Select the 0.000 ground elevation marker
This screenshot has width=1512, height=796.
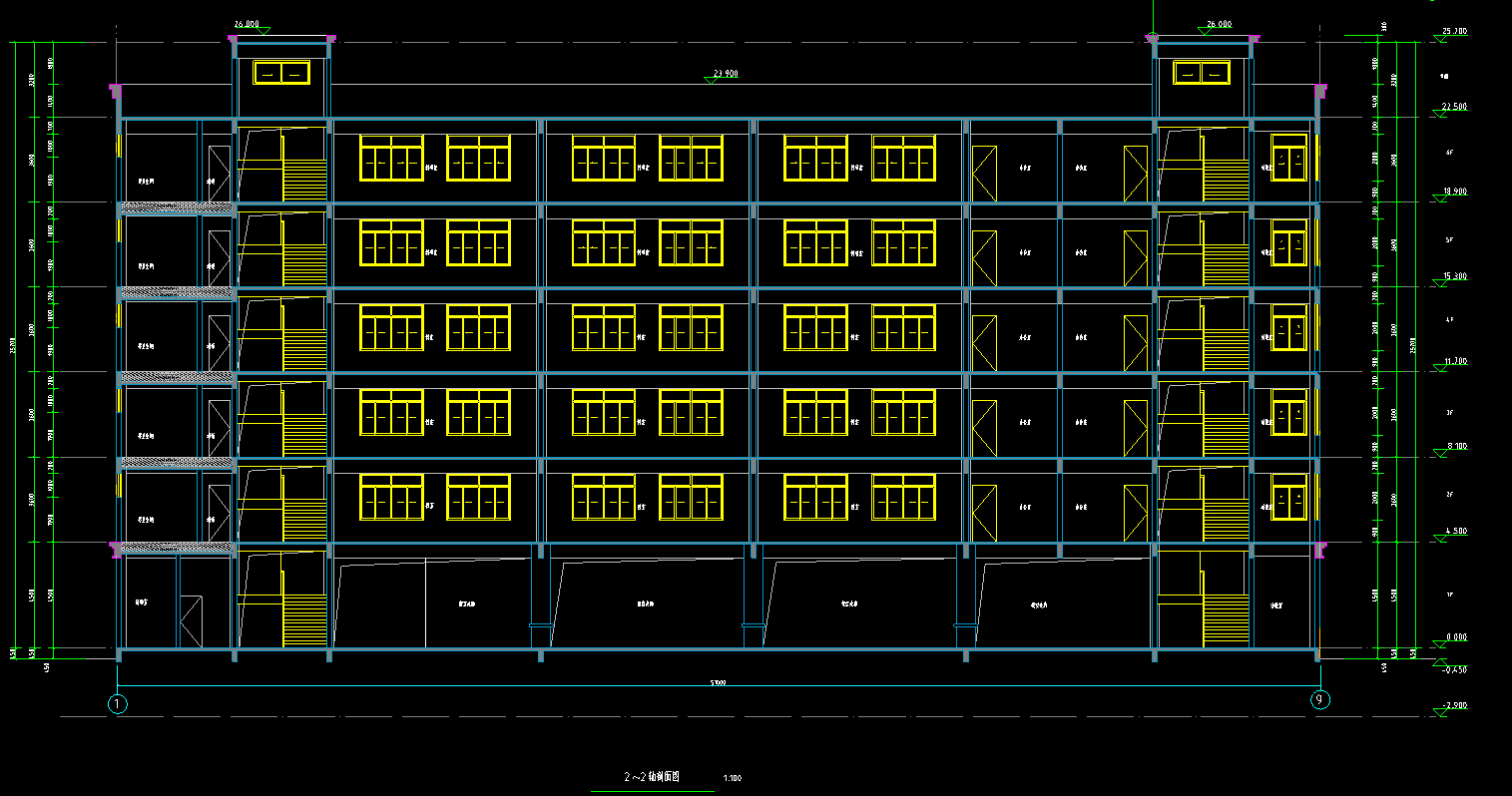(1440, 643)
